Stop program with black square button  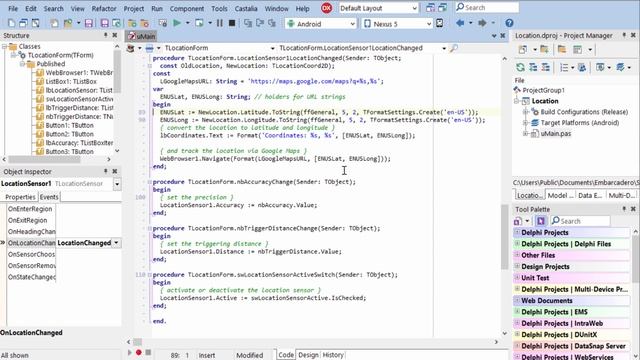[232, 23]
